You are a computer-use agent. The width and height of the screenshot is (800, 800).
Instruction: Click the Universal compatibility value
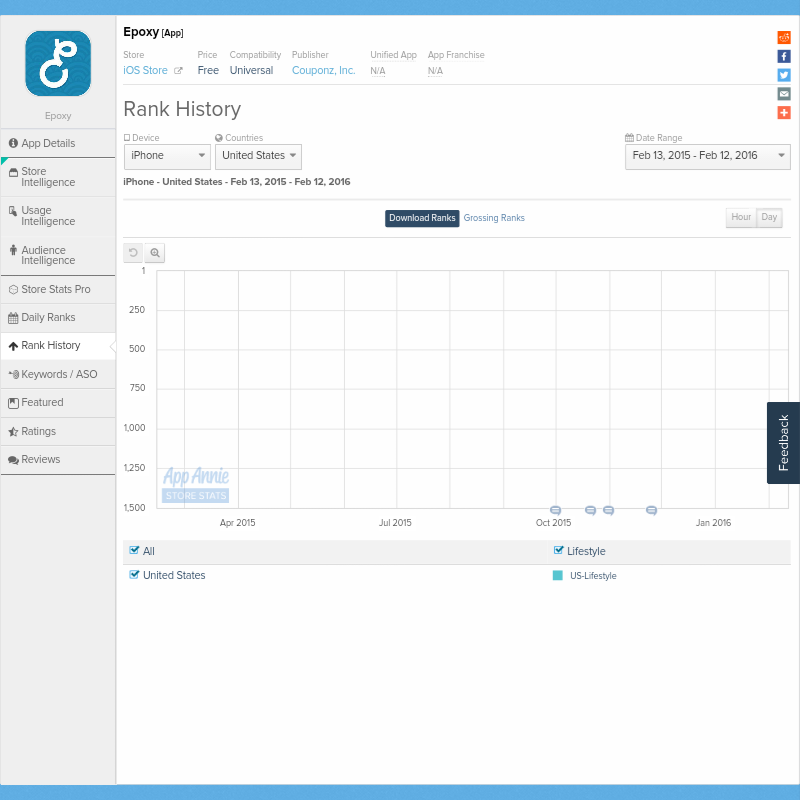tap(252, 70)
